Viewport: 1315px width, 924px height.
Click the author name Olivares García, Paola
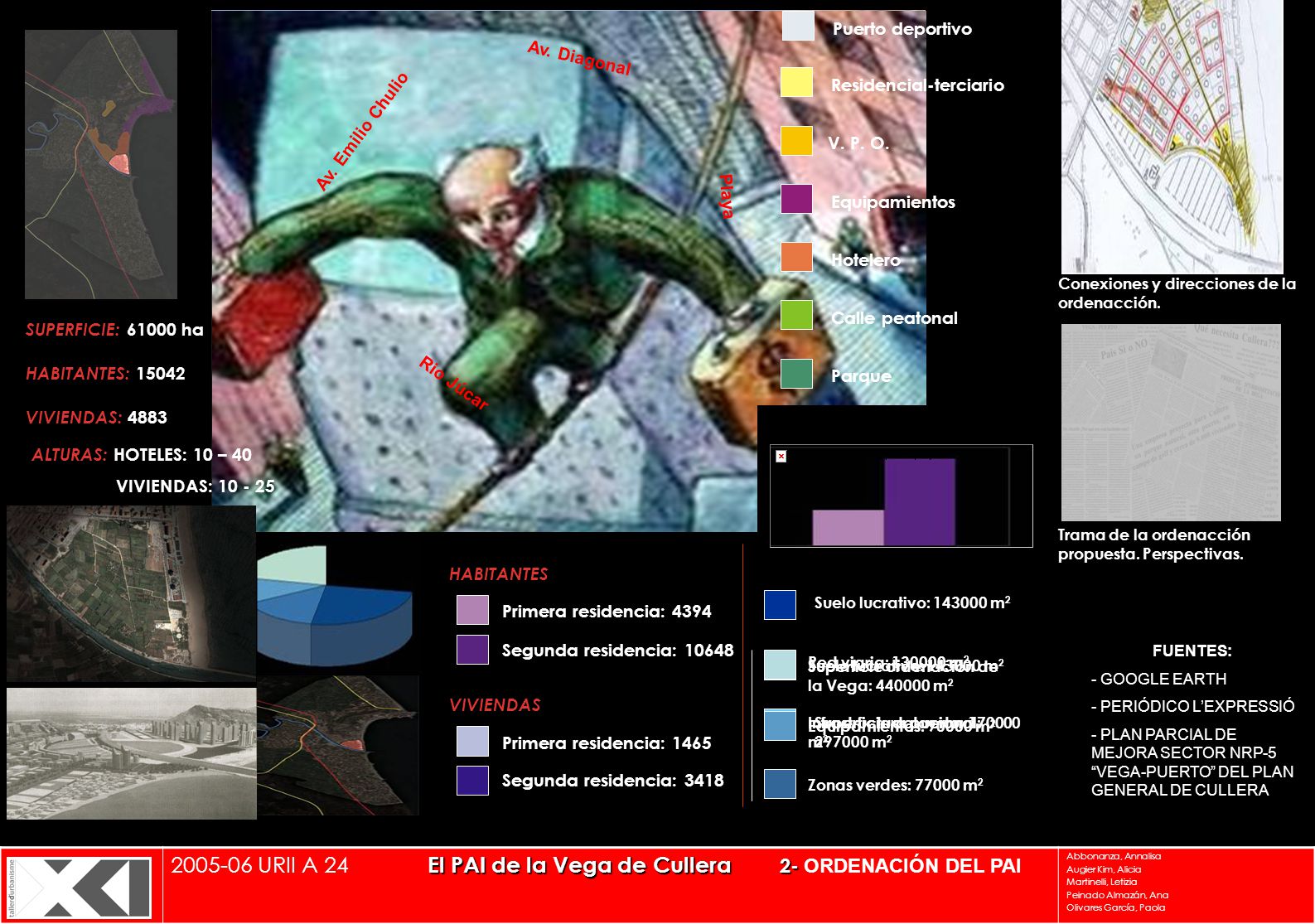(x=1115, y=907)
